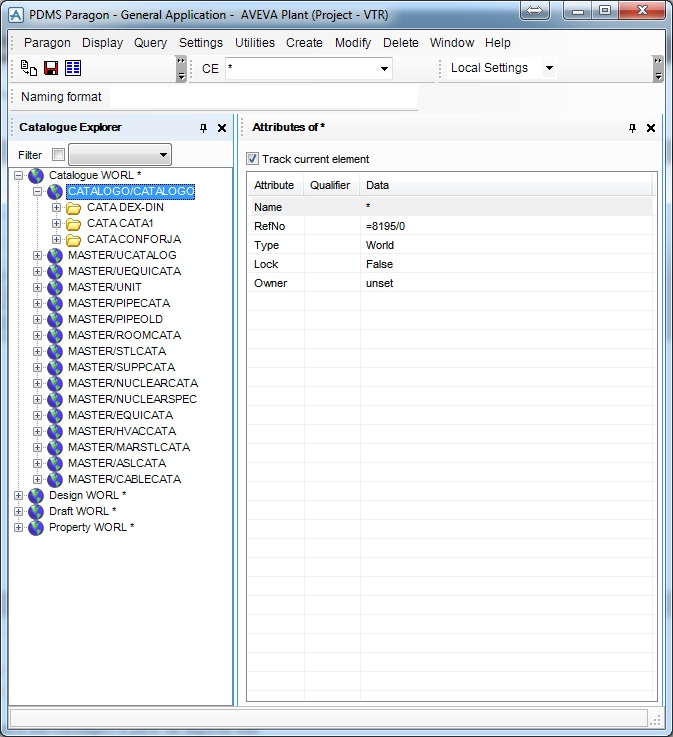Open the Local Settings dropdown arrow
Viewport: 673px width, 737px height.
pyautogui.click(x=549, y=68)
